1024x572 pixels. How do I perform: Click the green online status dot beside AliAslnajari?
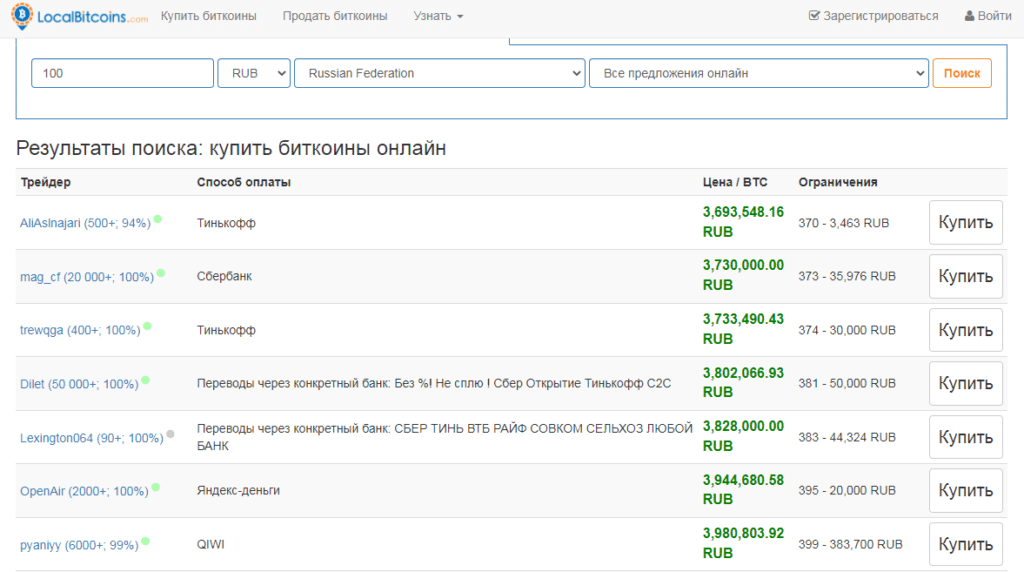(157, 219)
